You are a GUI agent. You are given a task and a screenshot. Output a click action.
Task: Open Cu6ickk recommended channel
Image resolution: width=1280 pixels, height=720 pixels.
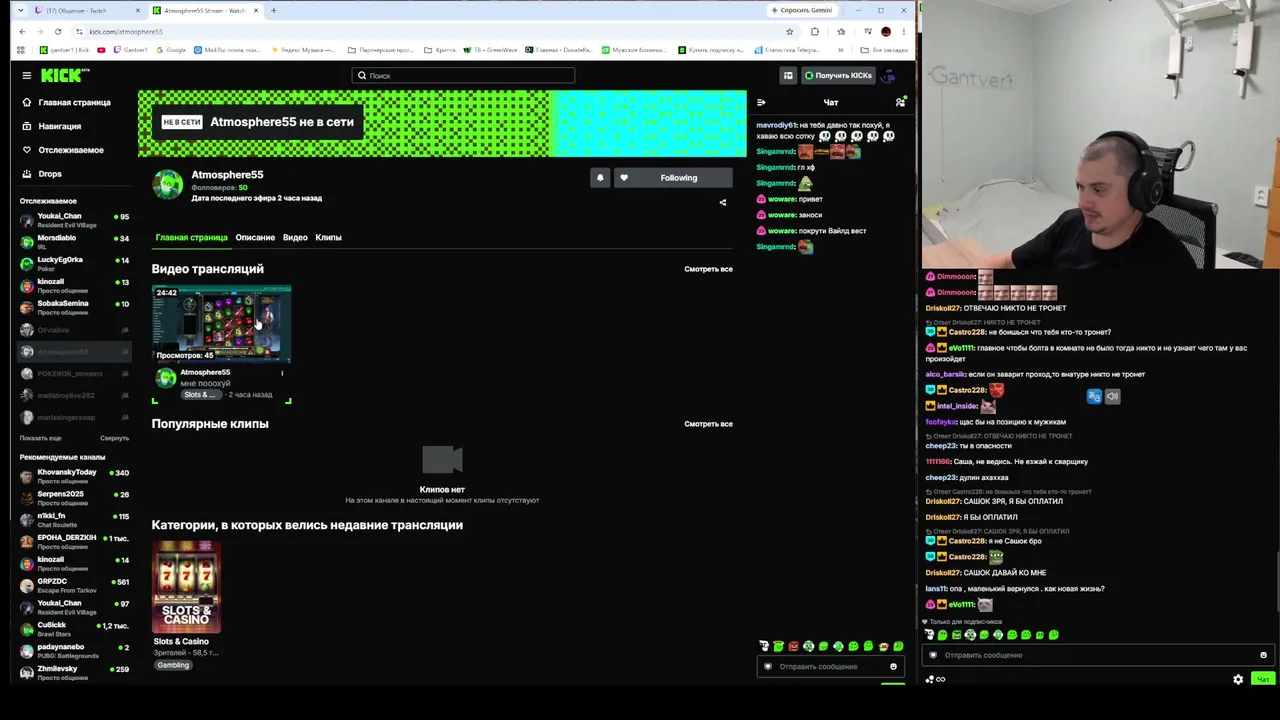click(74, 629)
